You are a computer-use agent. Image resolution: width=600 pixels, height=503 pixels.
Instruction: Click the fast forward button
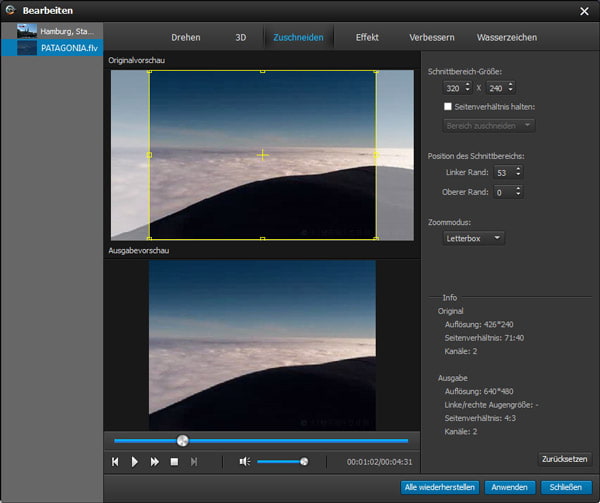click(x=155, y=461)
